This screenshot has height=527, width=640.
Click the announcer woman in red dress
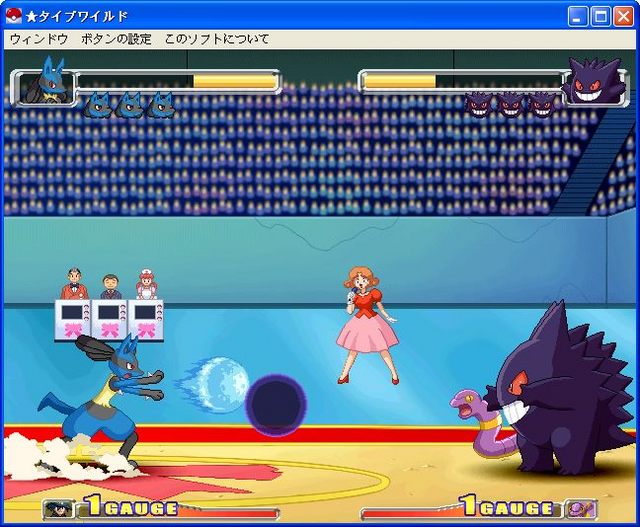pyautogui.click(x=367, y=325)
